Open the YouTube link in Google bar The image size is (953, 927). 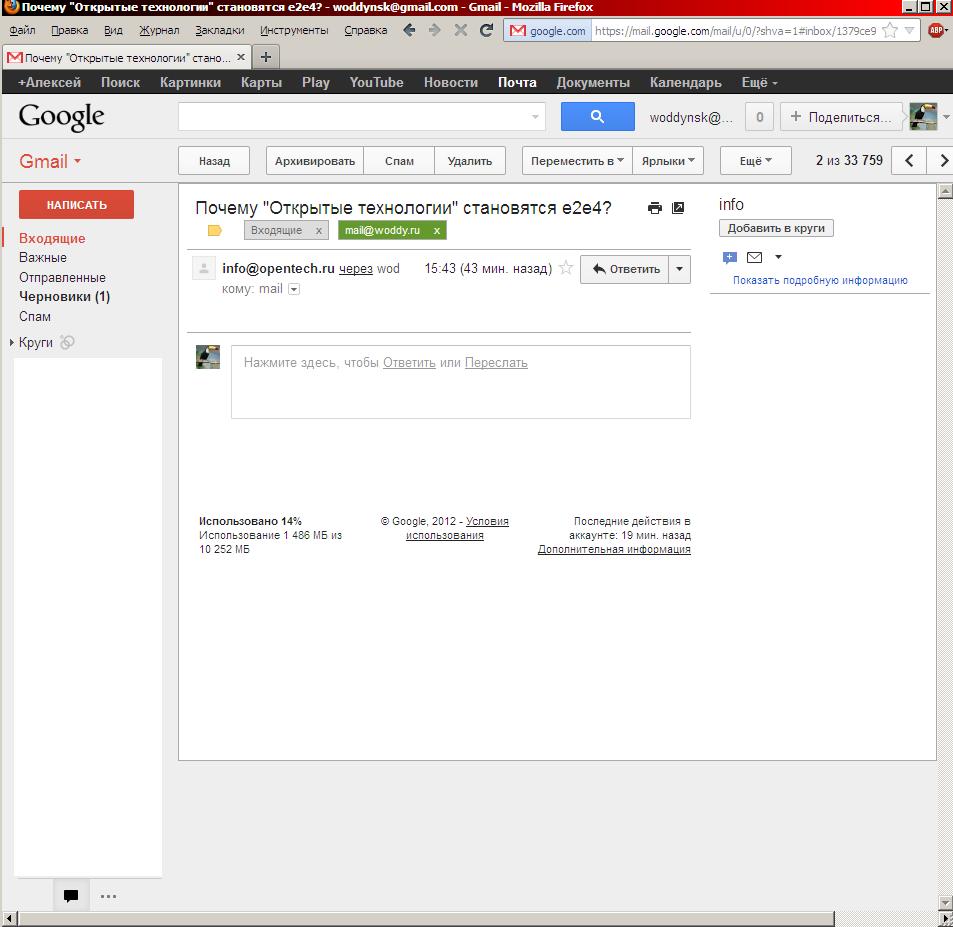(x=376, y=82)
